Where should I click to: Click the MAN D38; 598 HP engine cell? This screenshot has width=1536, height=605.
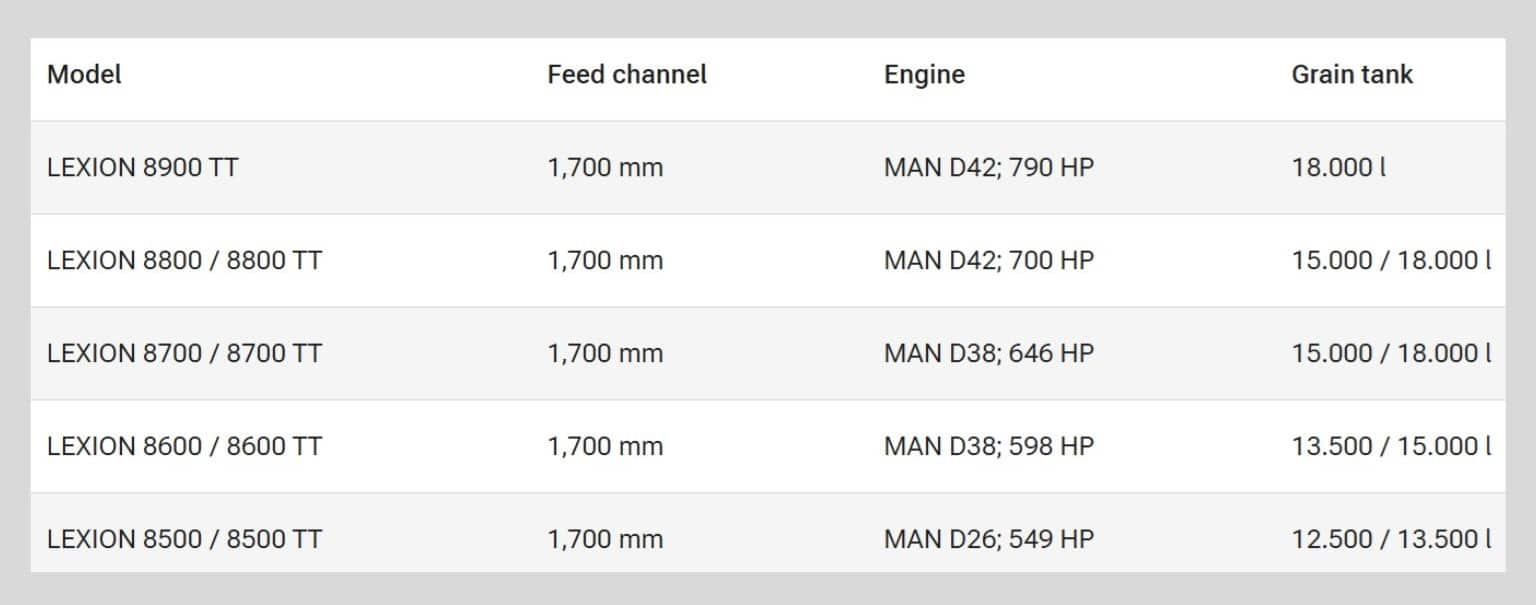point(988,447)
